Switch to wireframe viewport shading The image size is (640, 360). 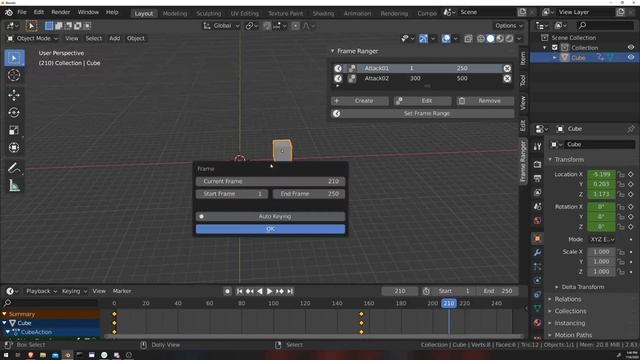(481, 38)
